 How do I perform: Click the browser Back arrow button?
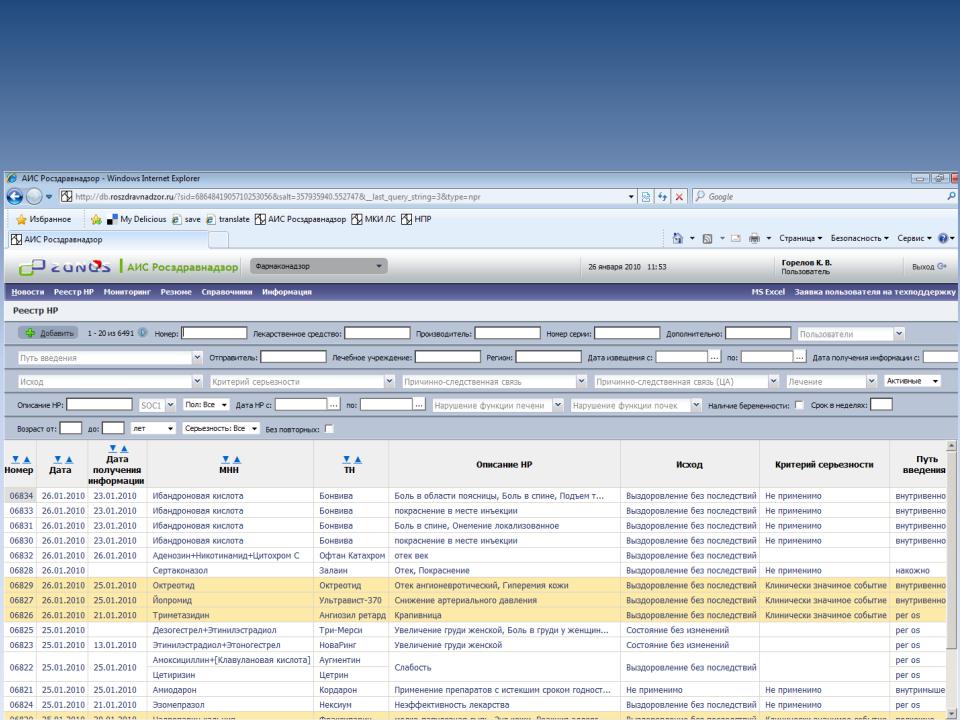tap(12, 196)
